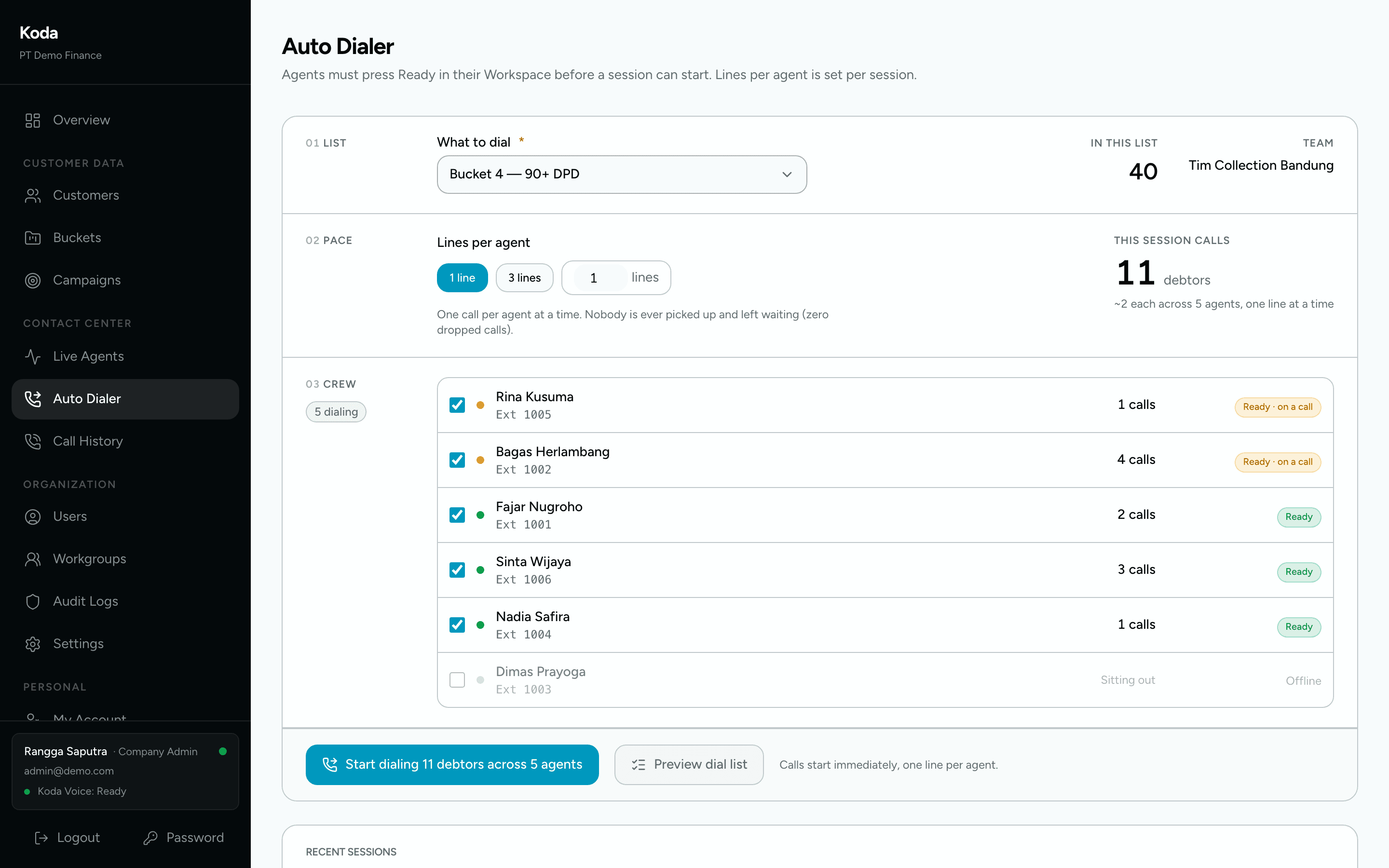Click Preview dial list button
Image resolution: width=1389 pixels, height=868 pixels.
coord(689,765)
